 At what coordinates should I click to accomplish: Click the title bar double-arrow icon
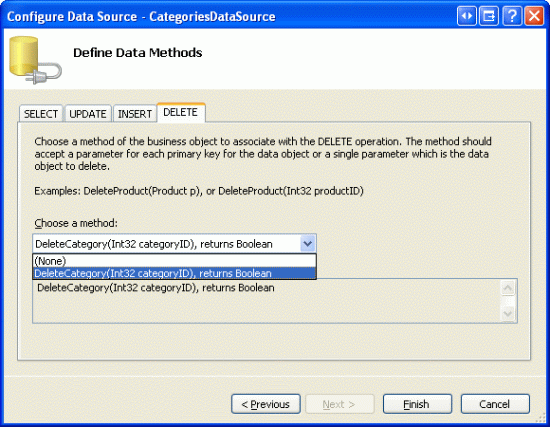(x=467, y=16)
